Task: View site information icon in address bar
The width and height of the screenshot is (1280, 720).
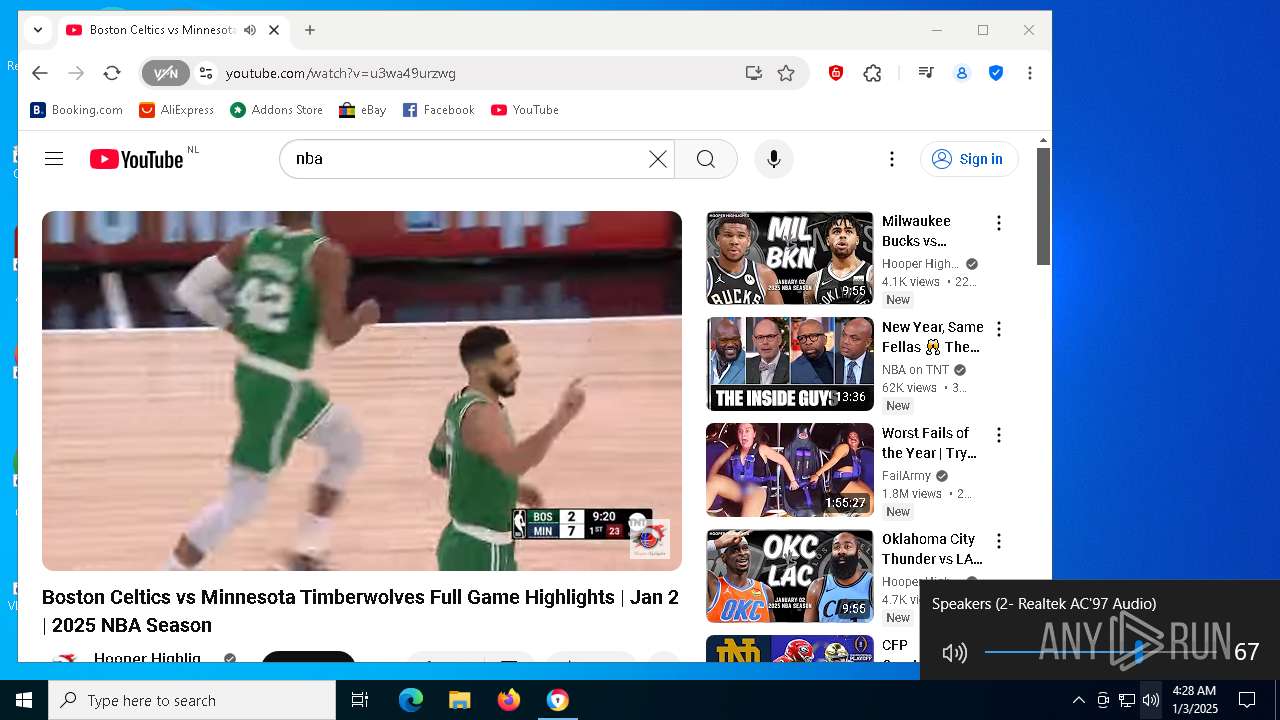Action: 206,73
